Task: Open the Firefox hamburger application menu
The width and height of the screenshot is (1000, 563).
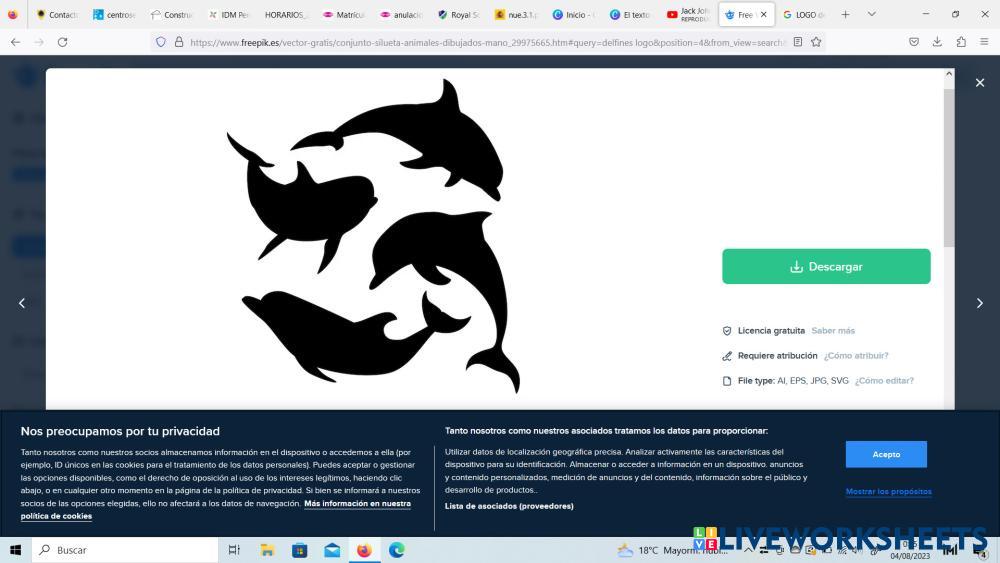Action: (x=984, y=42)
